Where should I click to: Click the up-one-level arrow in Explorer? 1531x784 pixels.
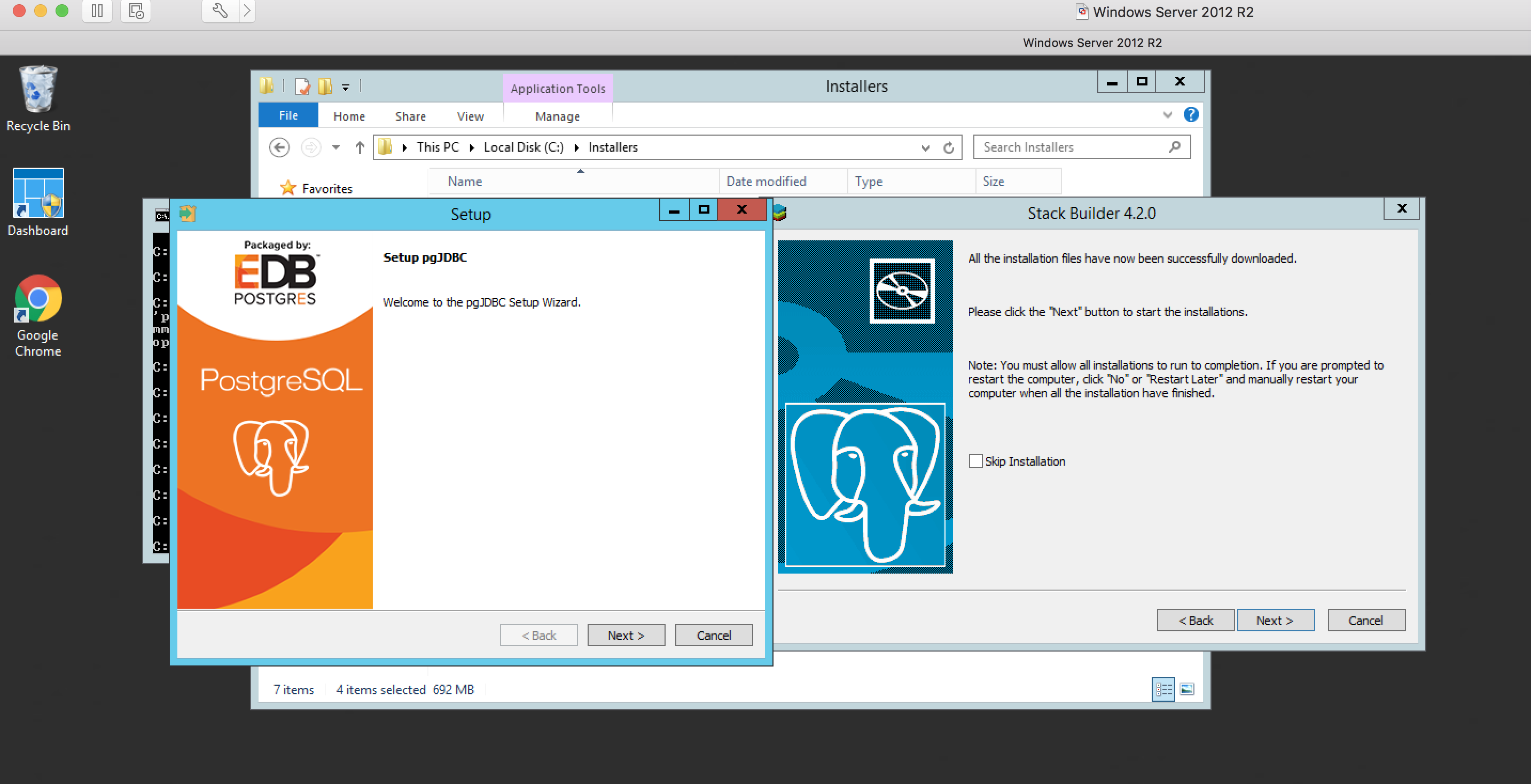(360, 147)
